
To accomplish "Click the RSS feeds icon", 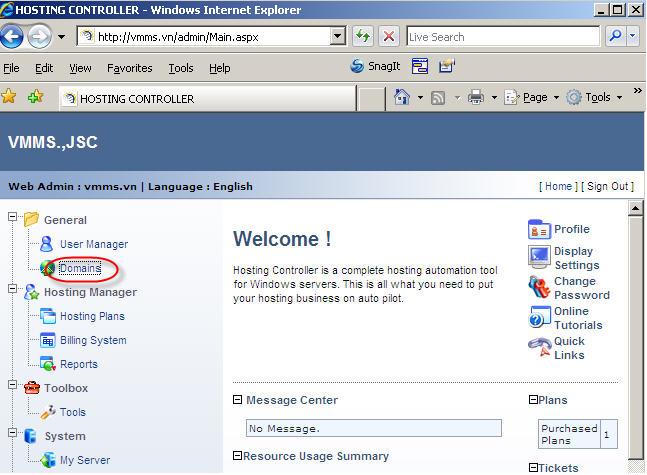I will click(x=438, y=98).
